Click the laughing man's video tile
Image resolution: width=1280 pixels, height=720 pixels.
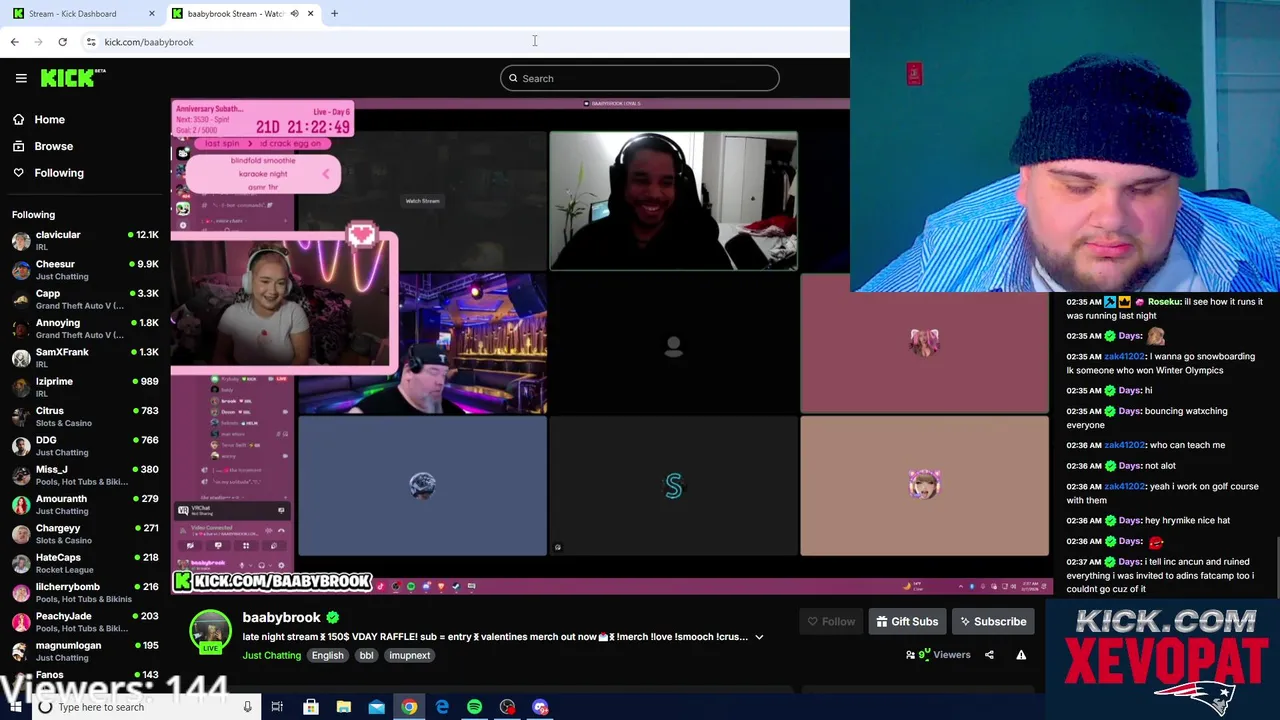(673, 201)
